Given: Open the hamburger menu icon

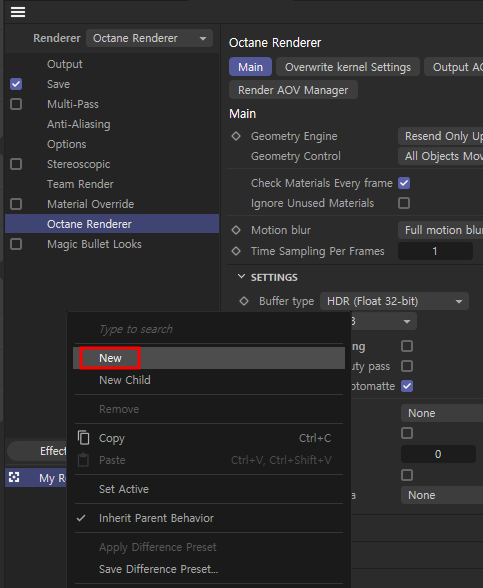Looking at the screenshot, I should (18, 12).
